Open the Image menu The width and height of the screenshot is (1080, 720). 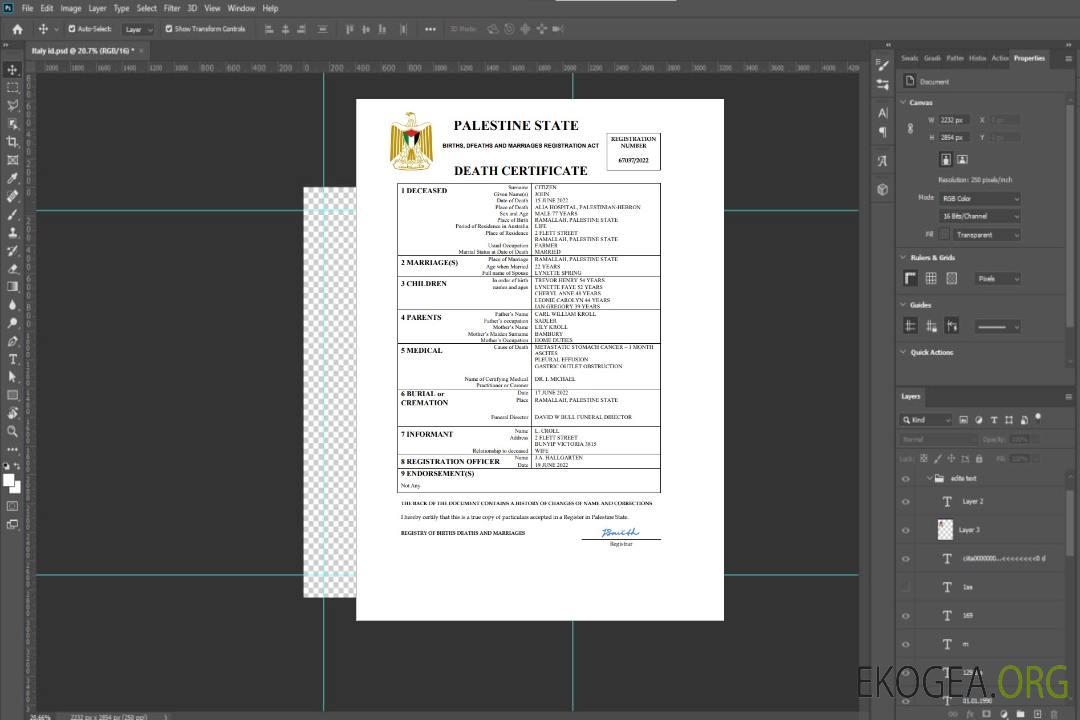point(70,8)
